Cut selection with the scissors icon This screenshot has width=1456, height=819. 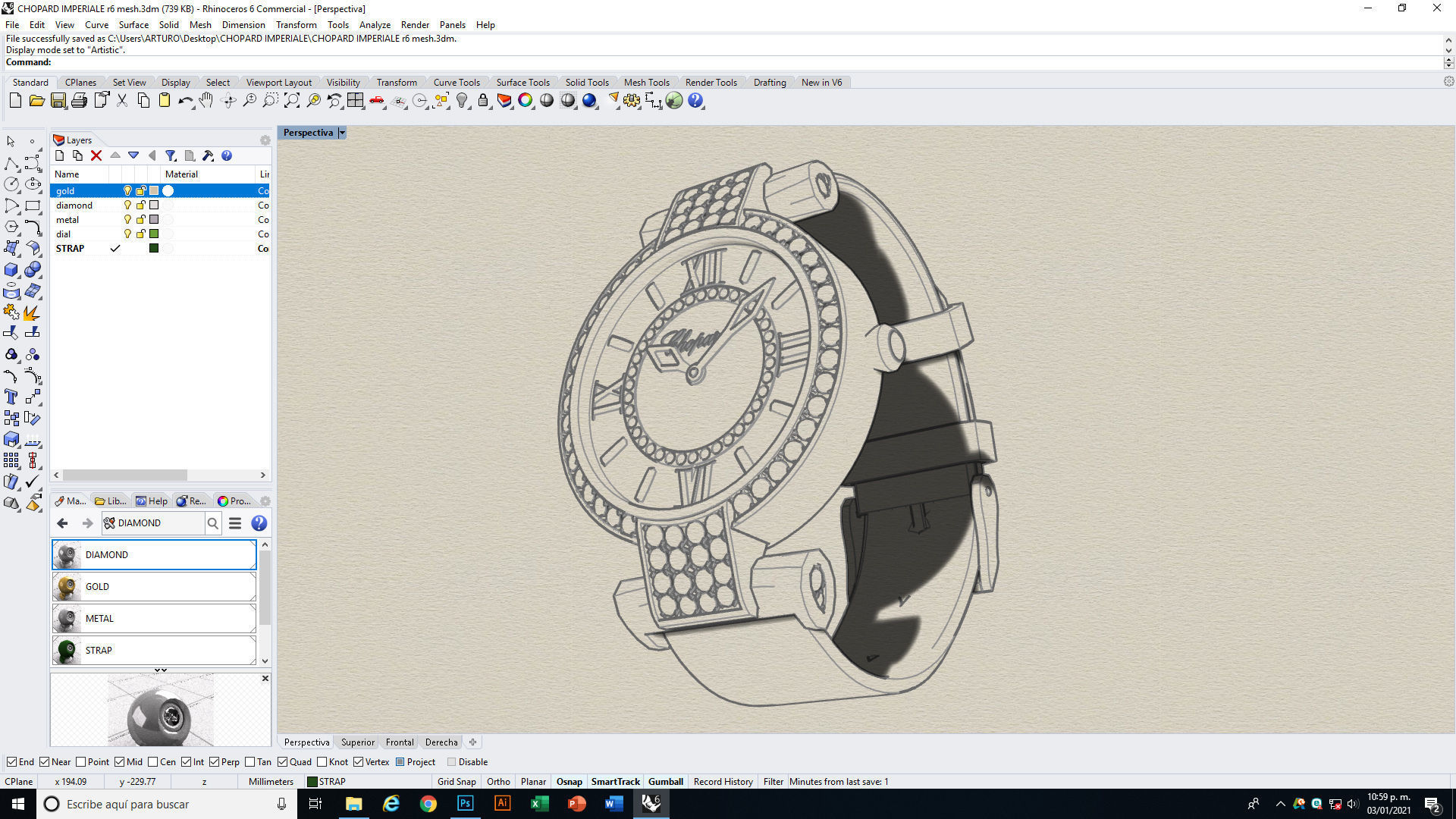click(x=121, y=101)
